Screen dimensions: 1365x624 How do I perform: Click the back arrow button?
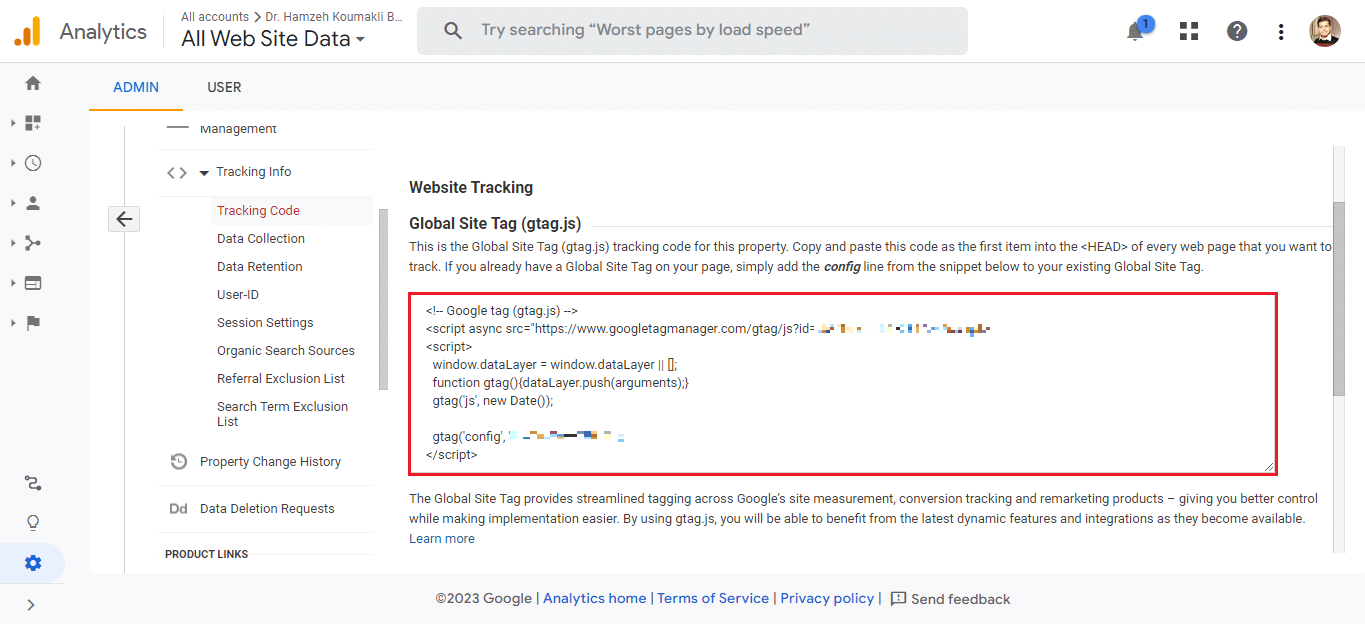click(x=124, y=219)
